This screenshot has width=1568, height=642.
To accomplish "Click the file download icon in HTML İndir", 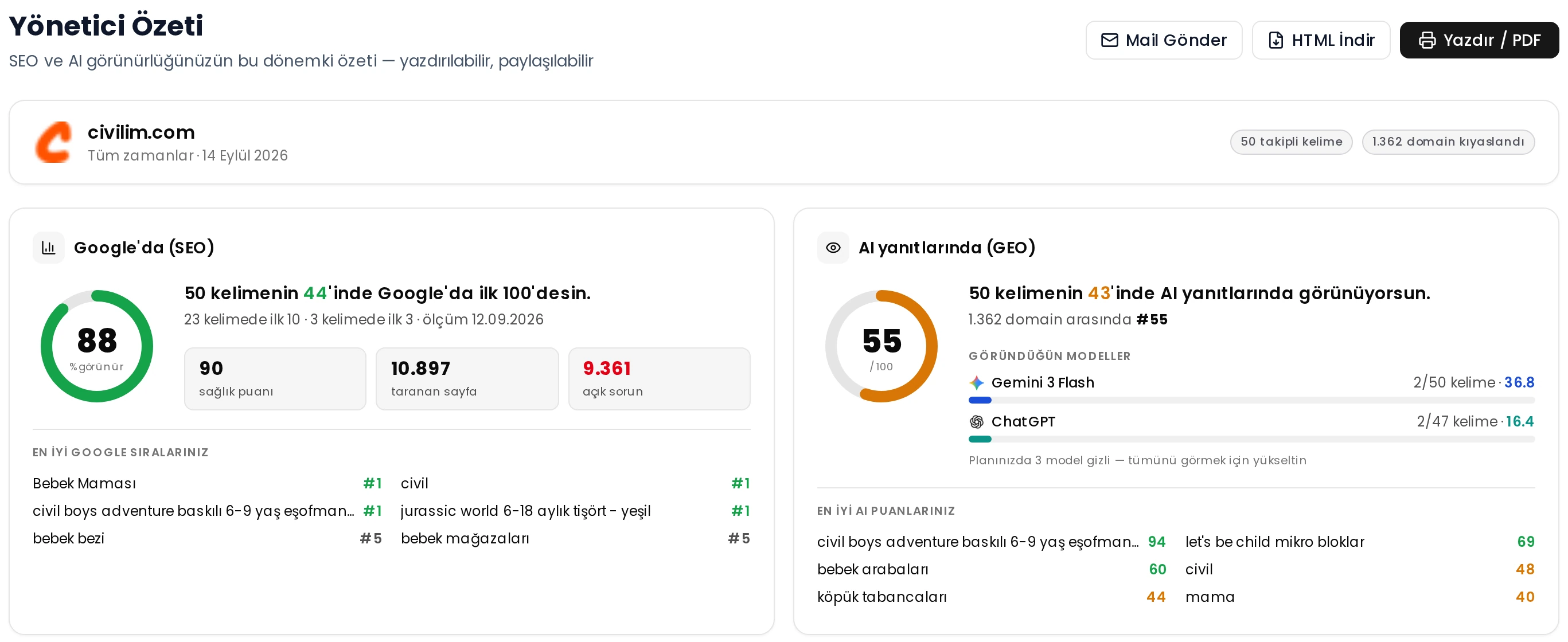I will click(1275, 40).
